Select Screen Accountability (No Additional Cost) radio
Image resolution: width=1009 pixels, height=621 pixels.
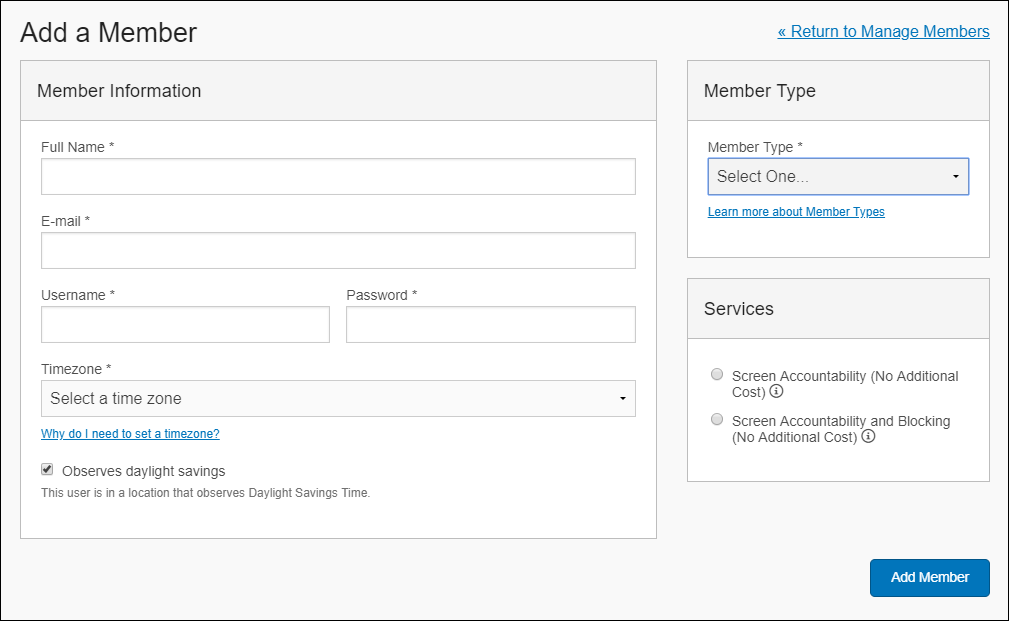(x=717, y=375)
